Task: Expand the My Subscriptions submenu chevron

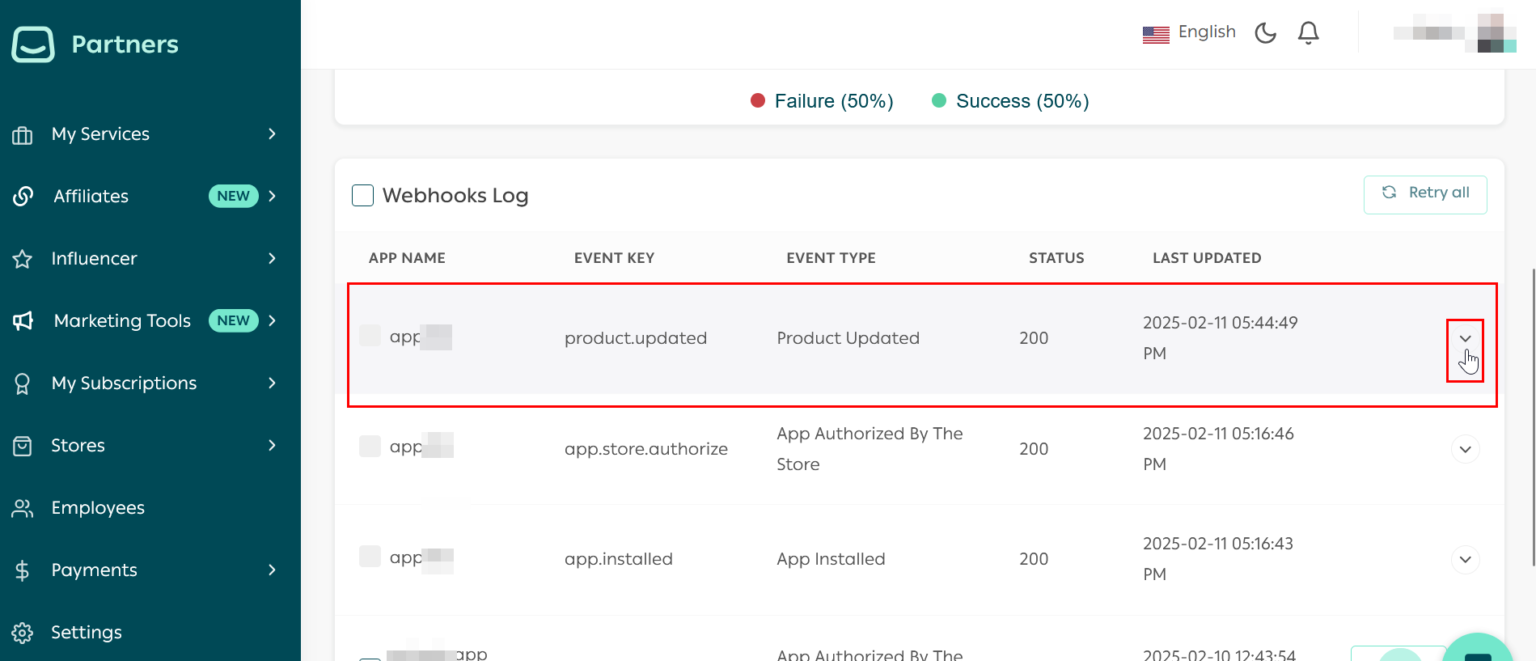Action: click(x=272, y=383)
